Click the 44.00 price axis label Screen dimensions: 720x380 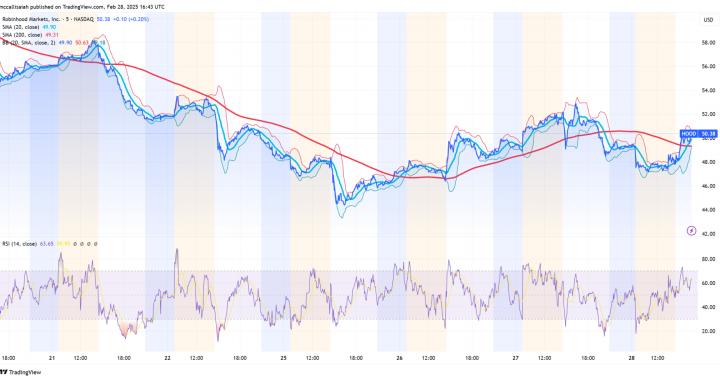(709, 210)
